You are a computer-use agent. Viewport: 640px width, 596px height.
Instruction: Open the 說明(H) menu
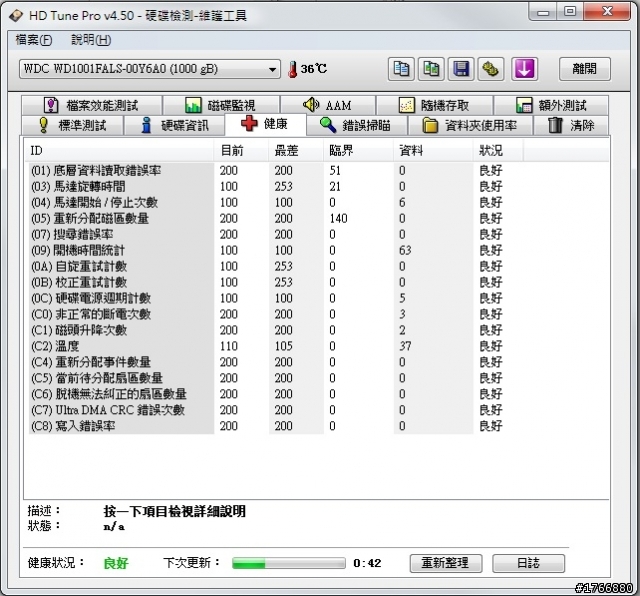(91, 40)
